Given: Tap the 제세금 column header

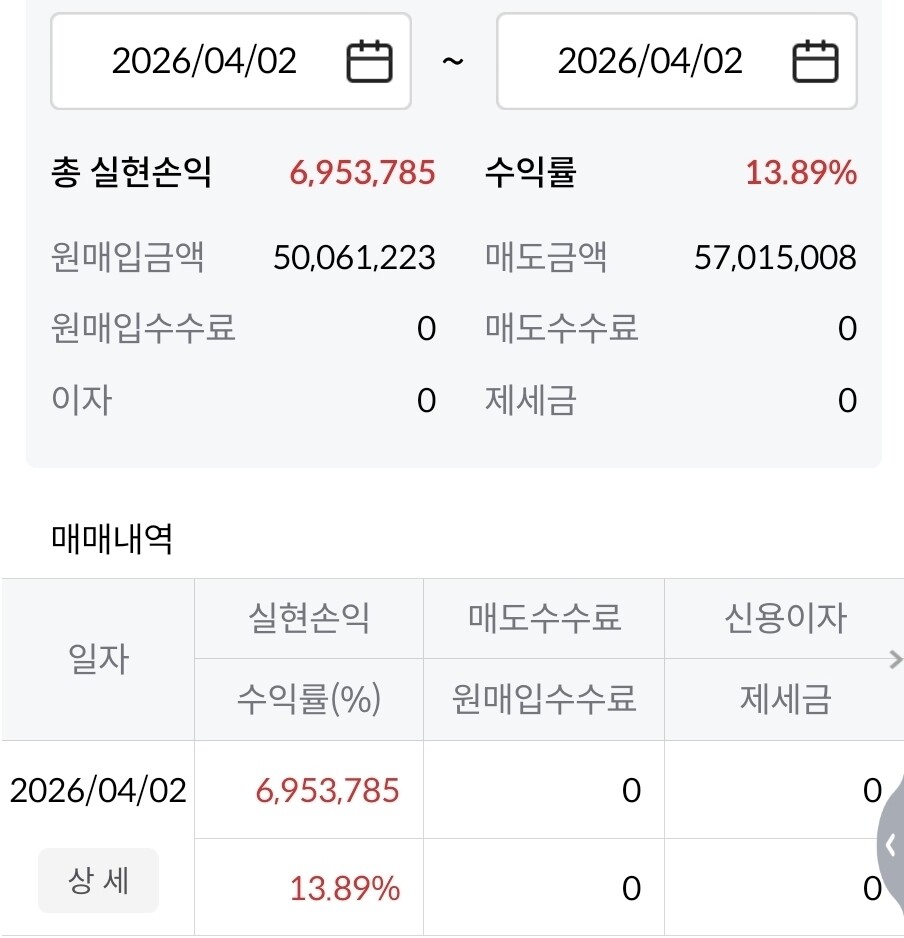Looking at the screenshot, I should coord(784,699).
